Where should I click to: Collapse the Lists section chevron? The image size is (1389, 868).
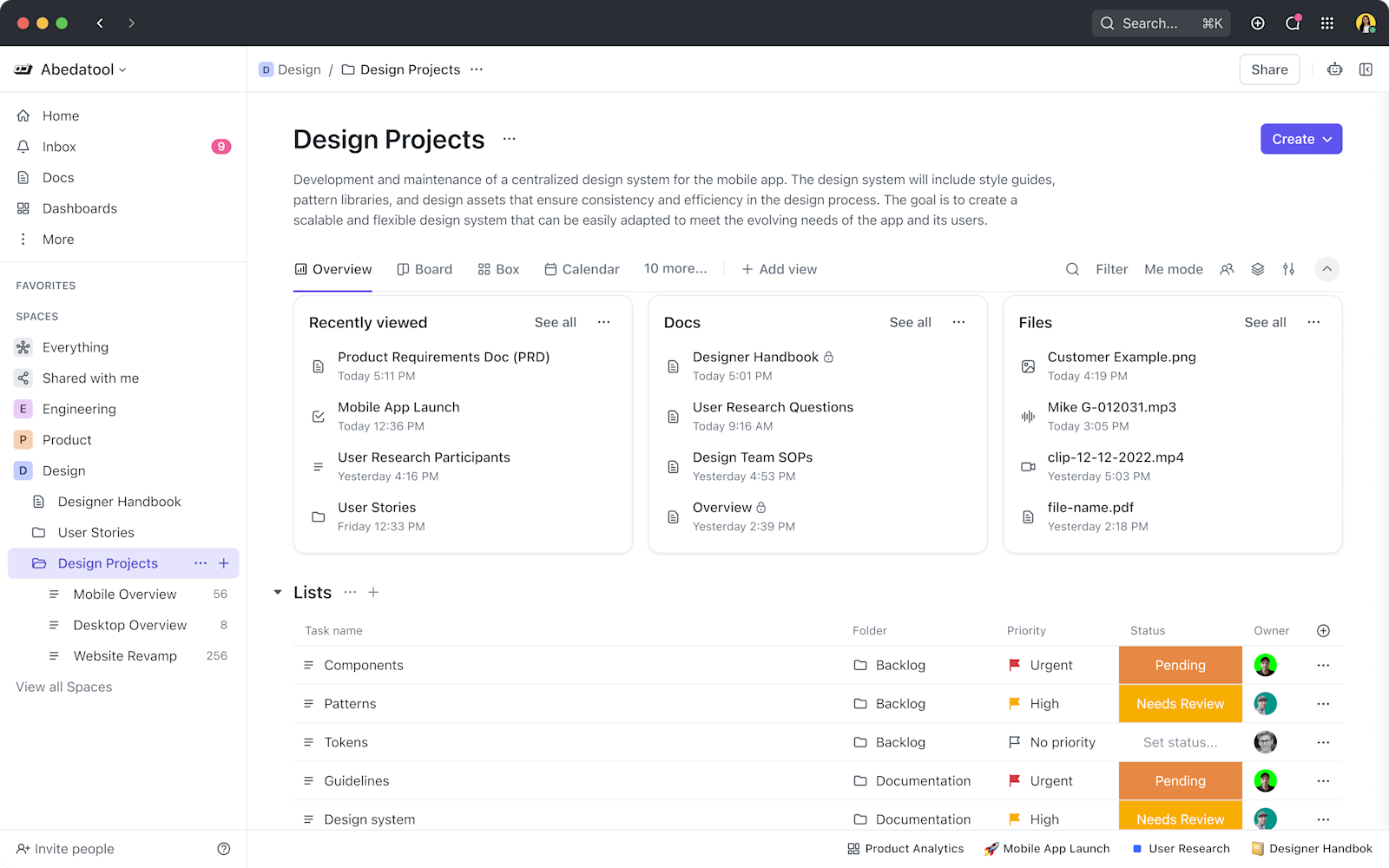[278, 592]
